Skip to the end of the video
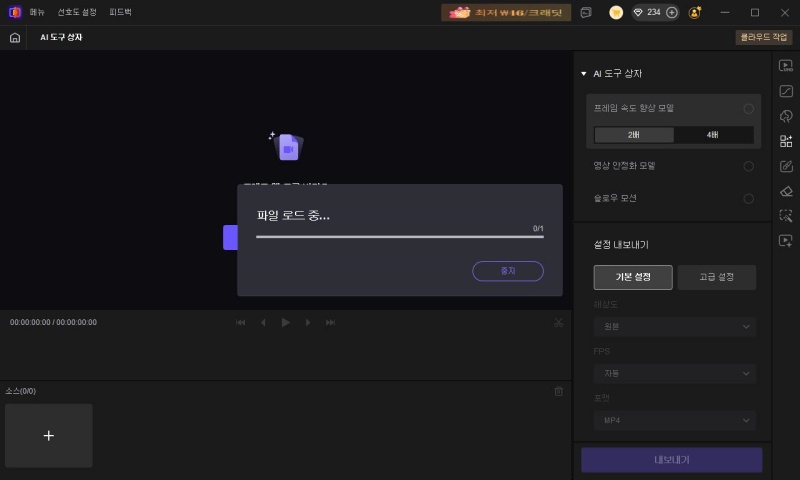Viewport: 800px width, 480px height. (x=330, y=322)
